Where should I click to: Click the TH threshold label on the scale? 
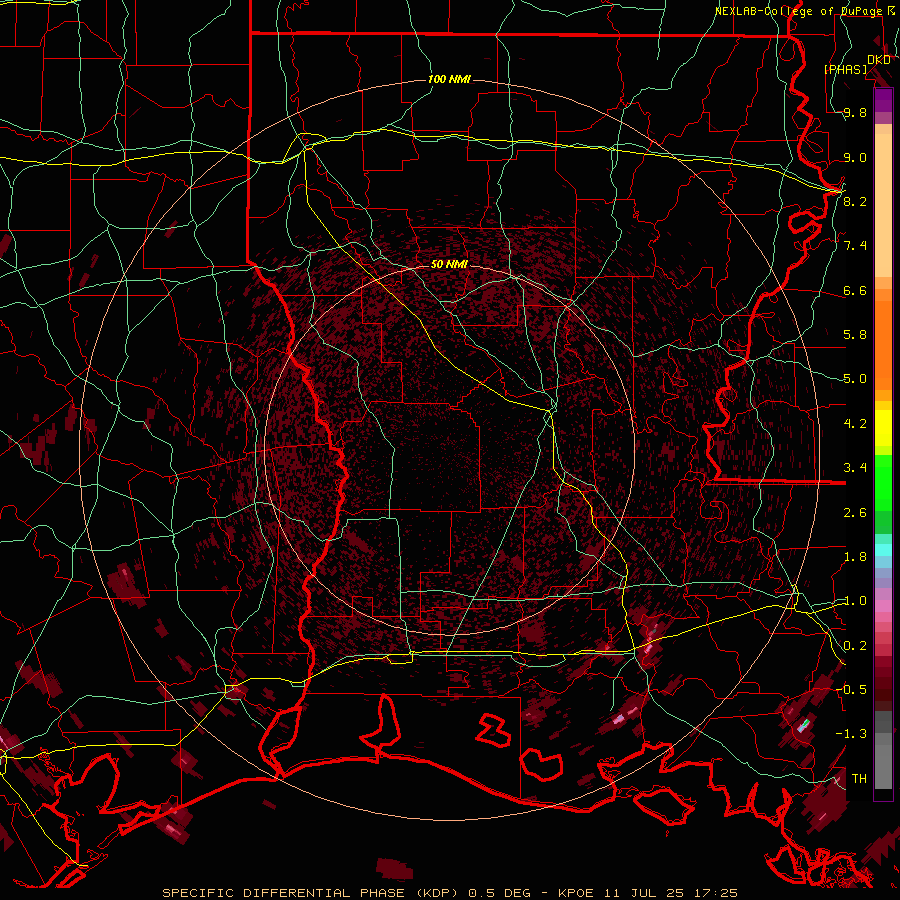[859, 779]
